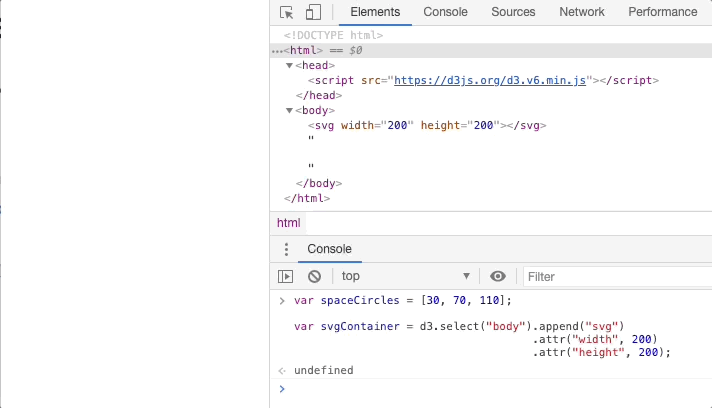This screenshot has width=712, height=408.
Task: Select the var spaceCircles code line
Action: tap(403, 300)
